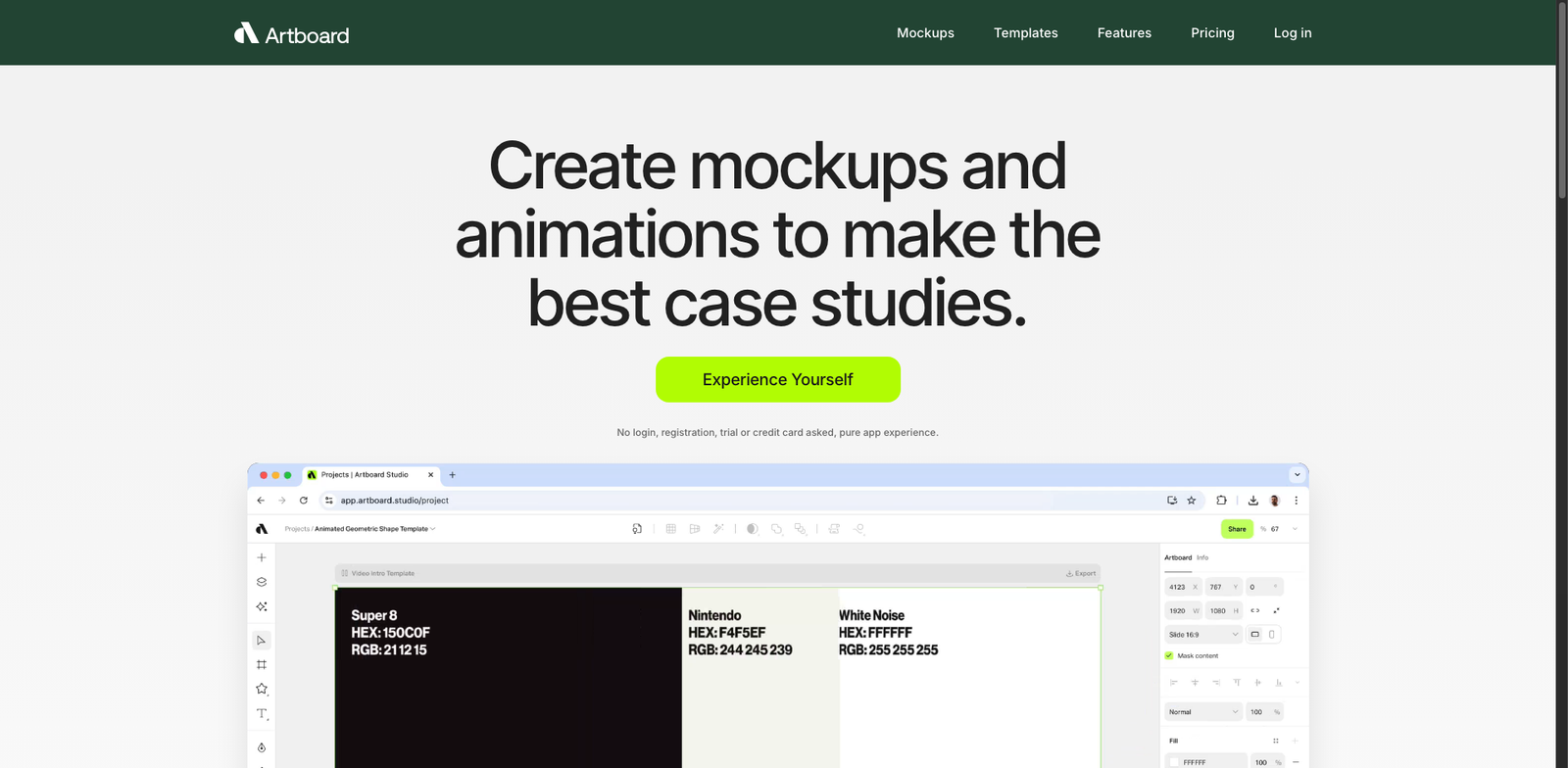The height and width of the screenshot is (768, 1568).
Task: Click the Artboard Studio logo in app
Action: (262, 529)
